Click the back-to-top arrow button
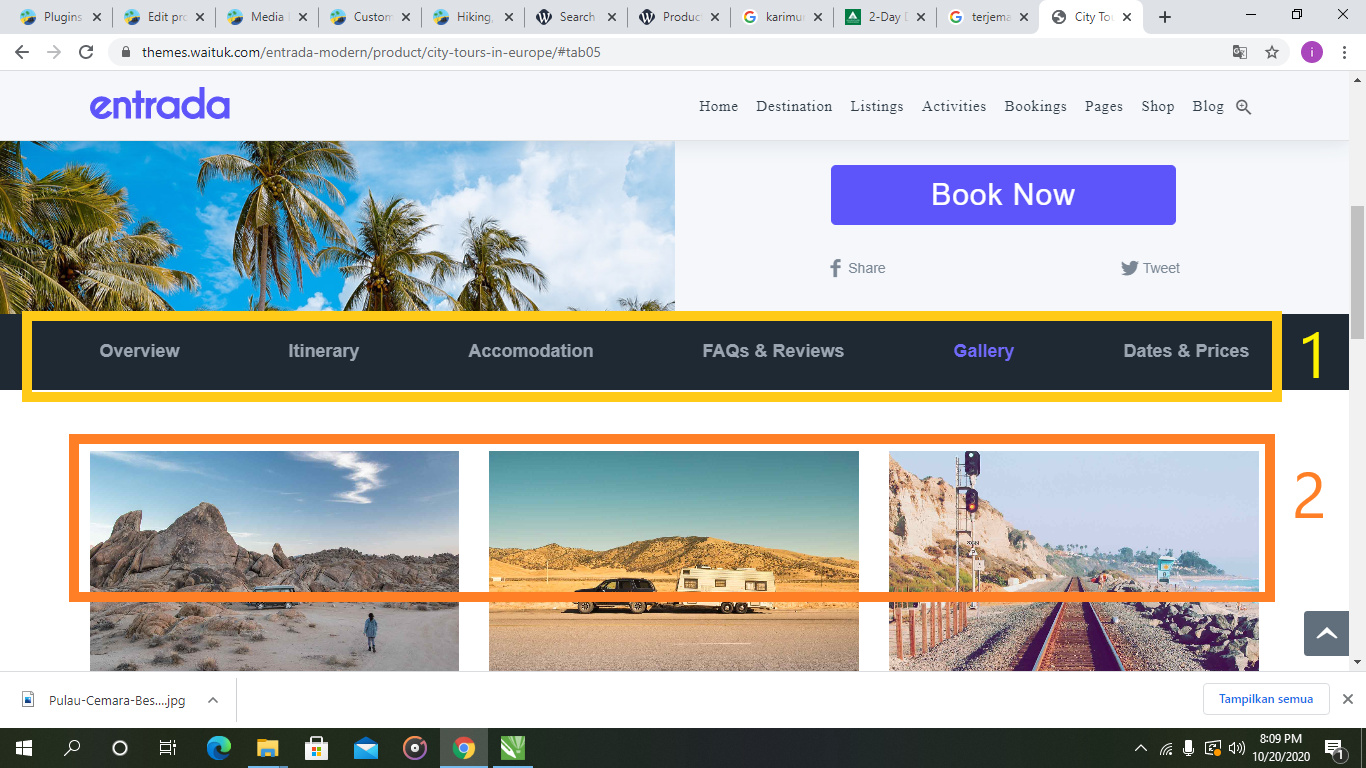This screenshot has height=768, width=1366. (x=1326, y=633)
